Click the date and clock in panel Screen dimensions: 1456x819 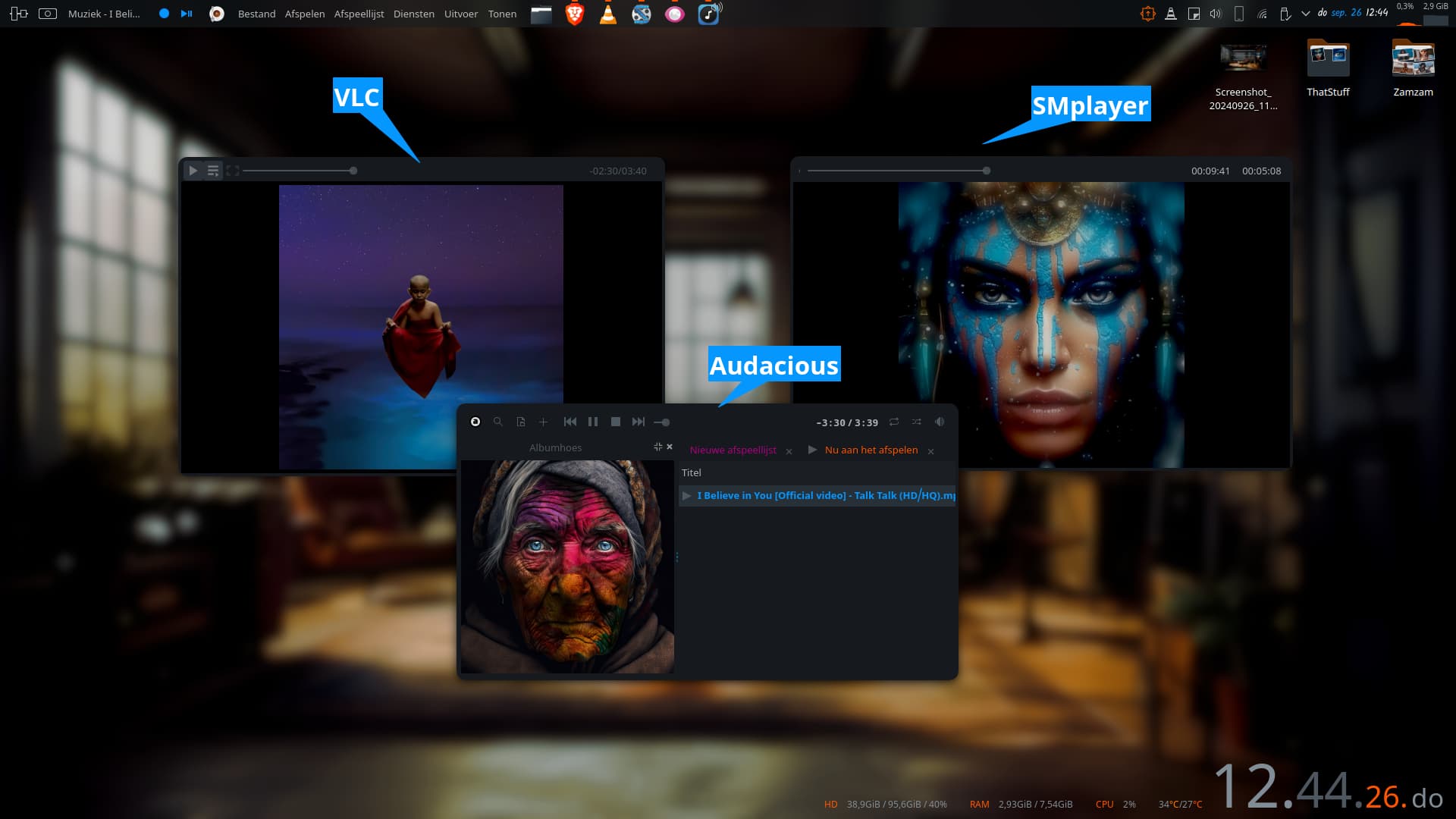1353,13
